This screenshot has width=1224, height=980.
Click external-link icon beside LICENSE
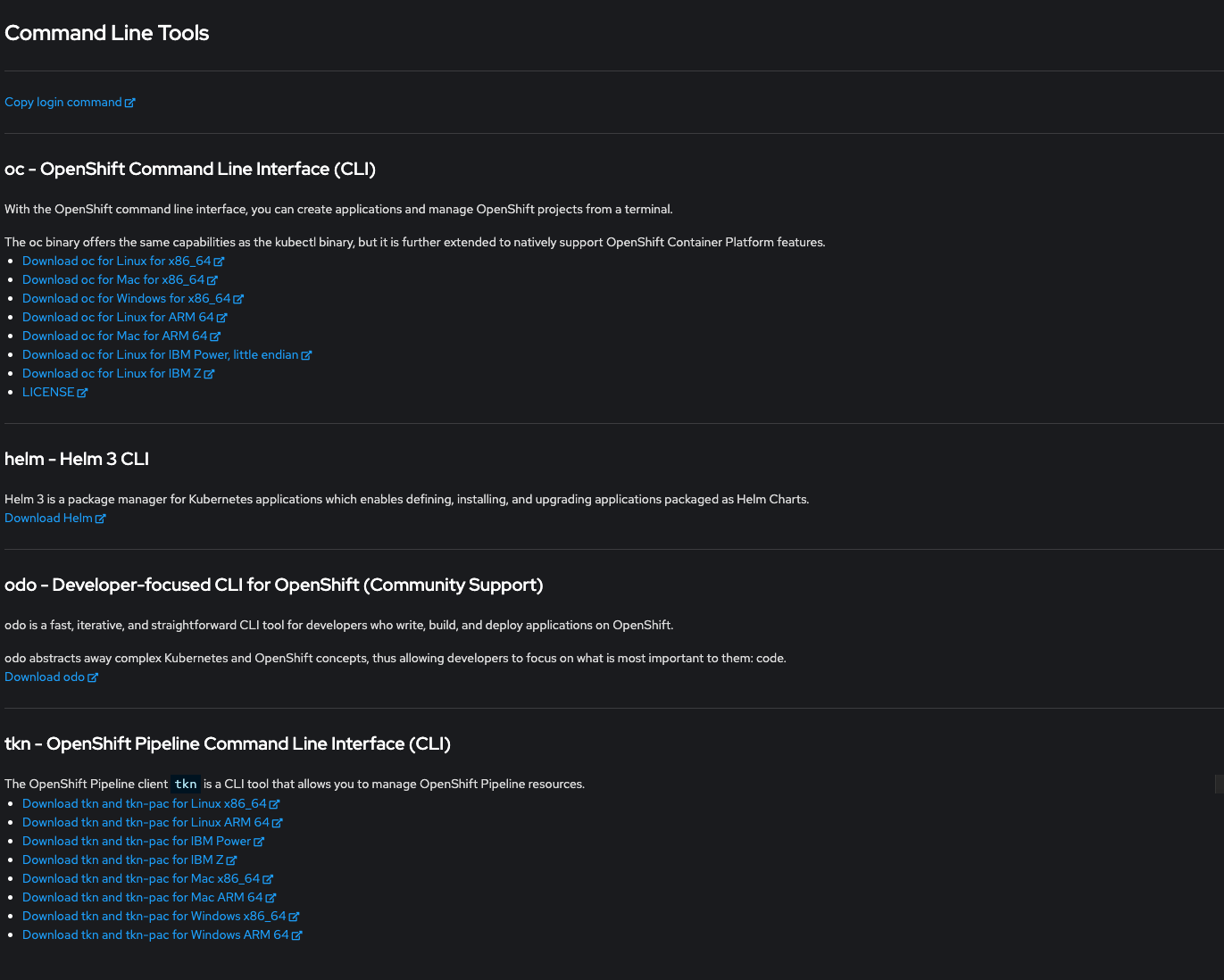(83, 393)
